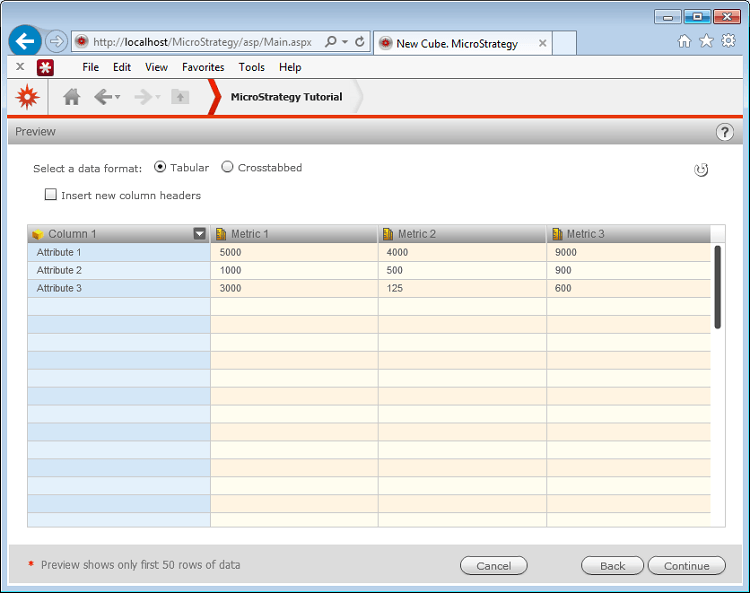Expand the back history dropdown arrow
The image size is (750, 593).
pos(118,97)
